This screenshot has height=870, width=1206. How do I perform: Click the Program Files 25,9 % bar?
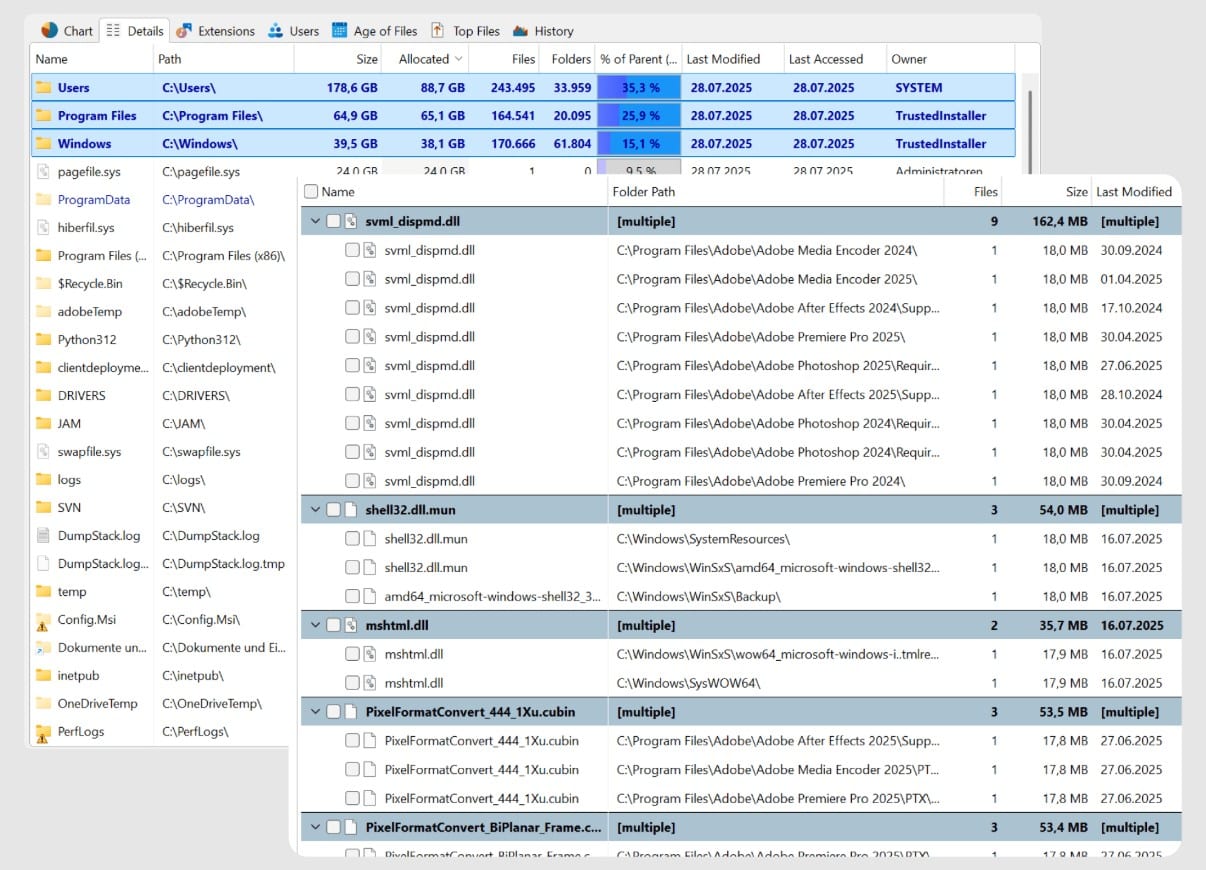point(639,115)
